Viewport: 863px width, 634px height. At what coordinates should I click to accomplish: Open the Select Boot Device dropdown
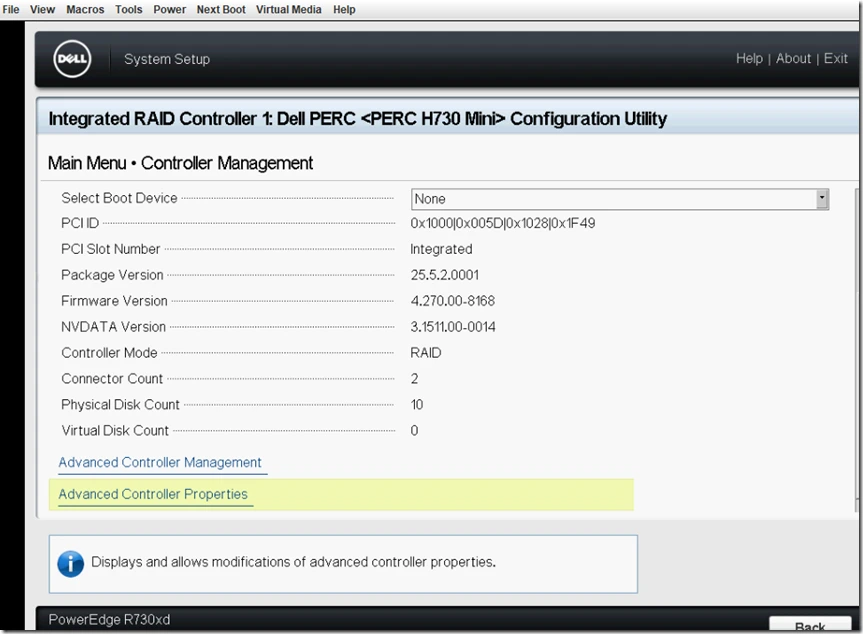point(620,199)
